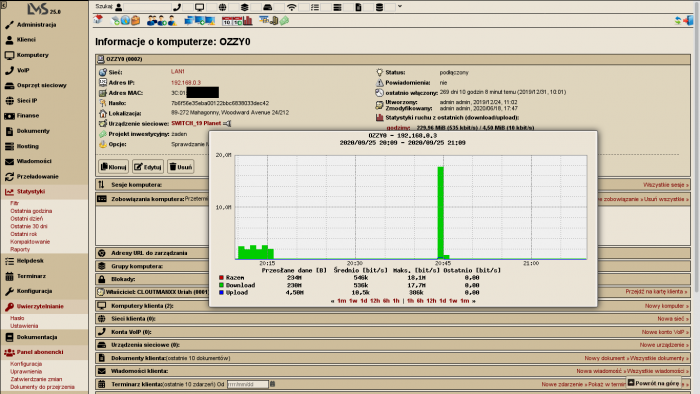Click the logout arrow icon at top right
700x394 pixels.
click(688, 20)
